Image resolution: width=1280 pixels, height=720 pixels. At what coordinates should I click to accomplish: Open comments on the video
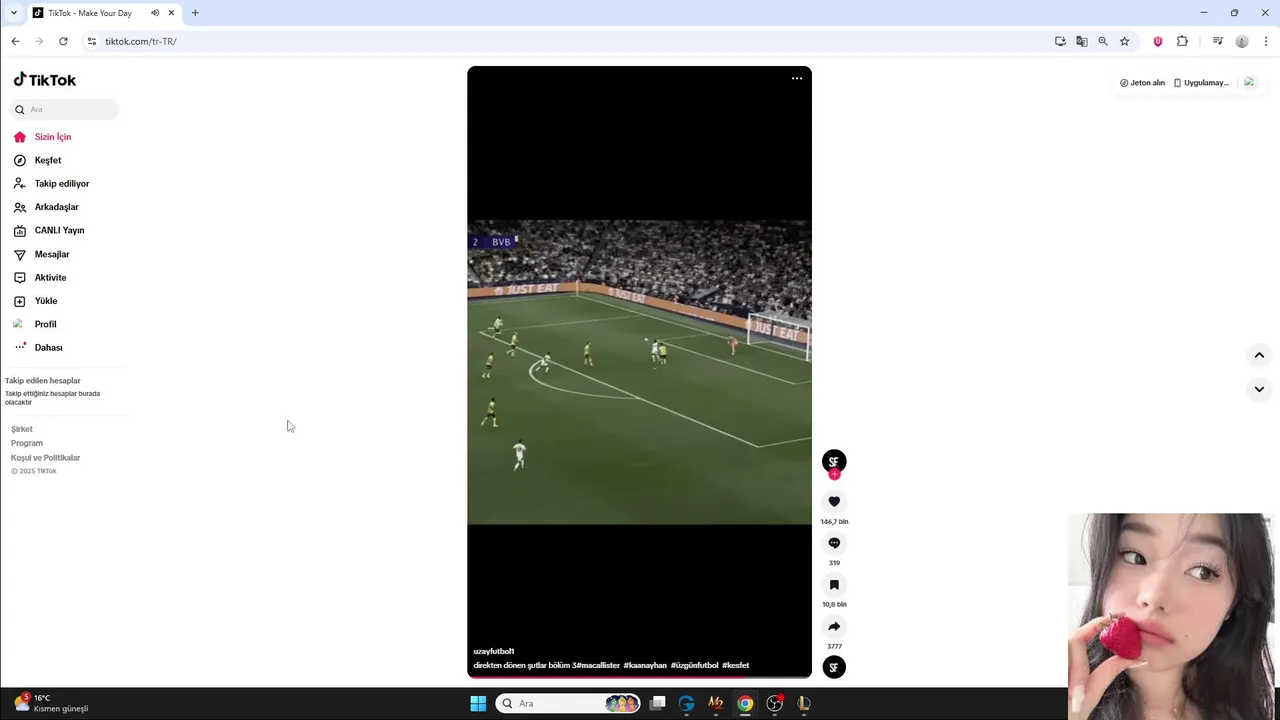point(834,543)
